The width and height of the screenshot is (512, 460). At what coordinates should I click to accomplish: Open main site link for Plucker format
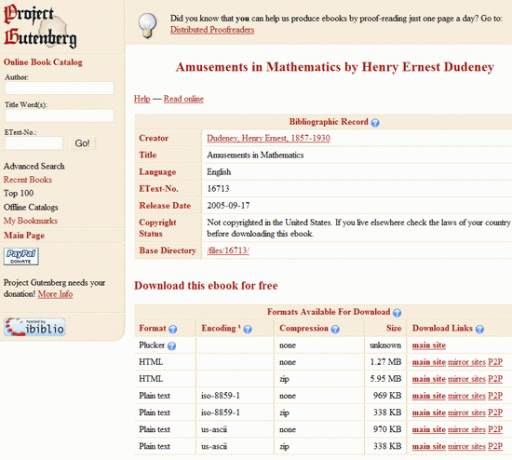(x=429, y=346)
